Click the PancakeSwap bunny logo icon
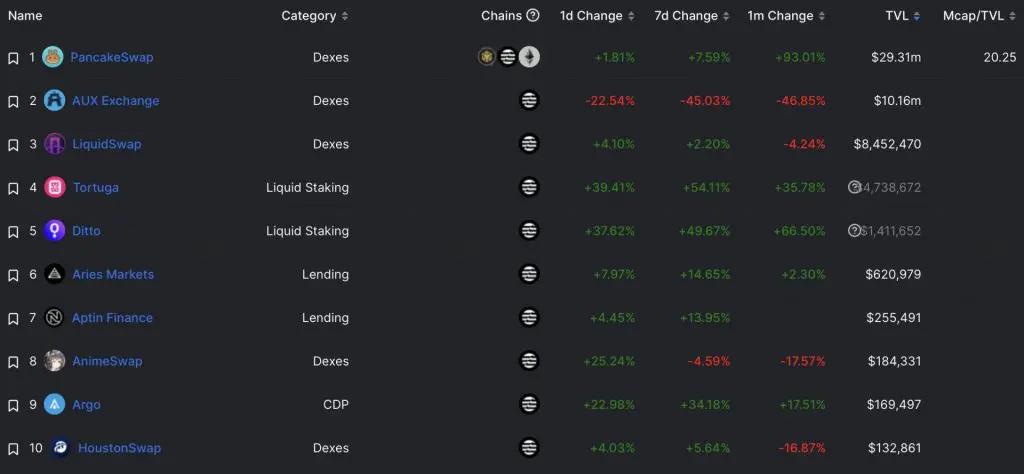 coord(53,57)
